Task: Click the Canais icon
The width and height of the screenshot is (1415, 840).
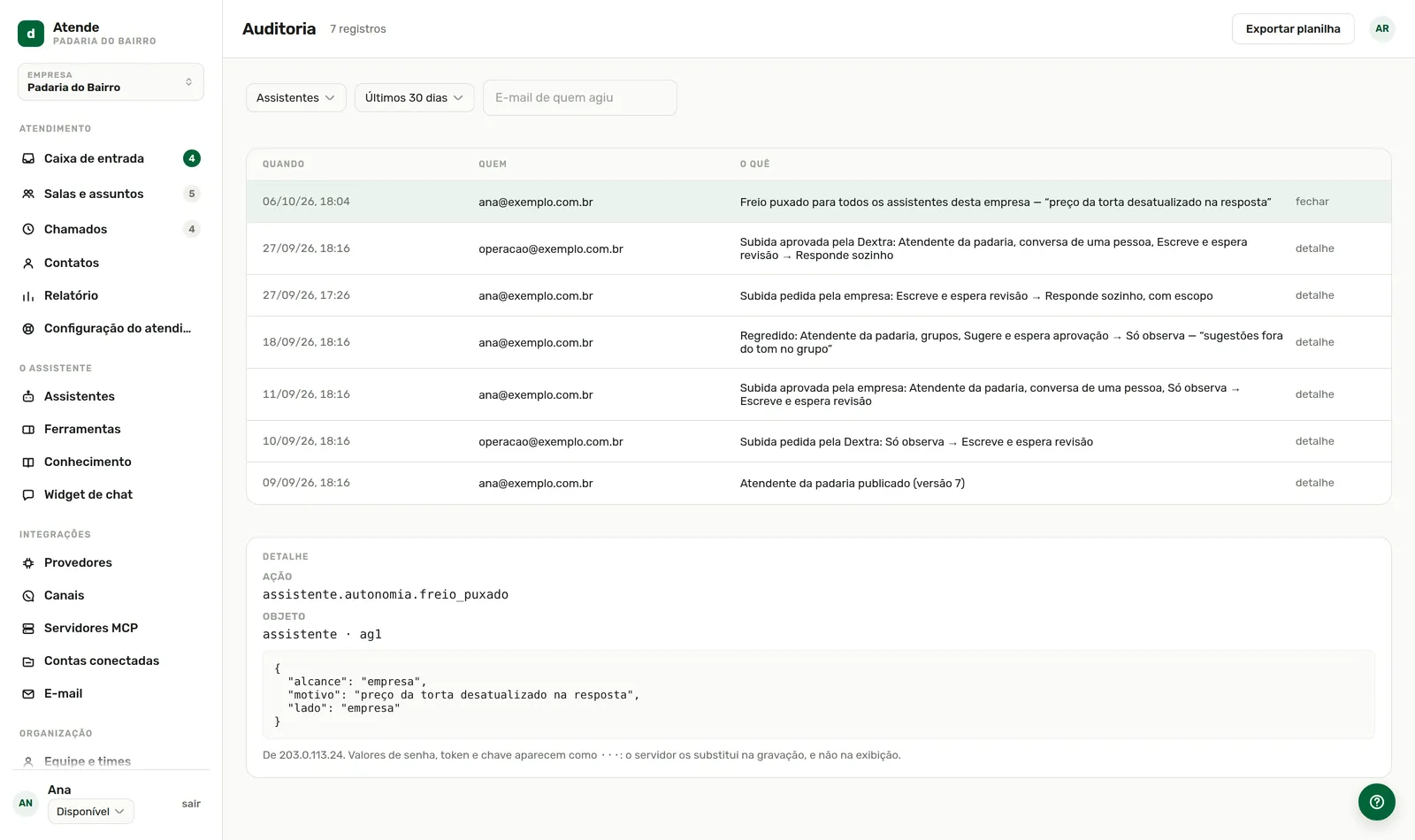Action: click(x=28, y=595)
